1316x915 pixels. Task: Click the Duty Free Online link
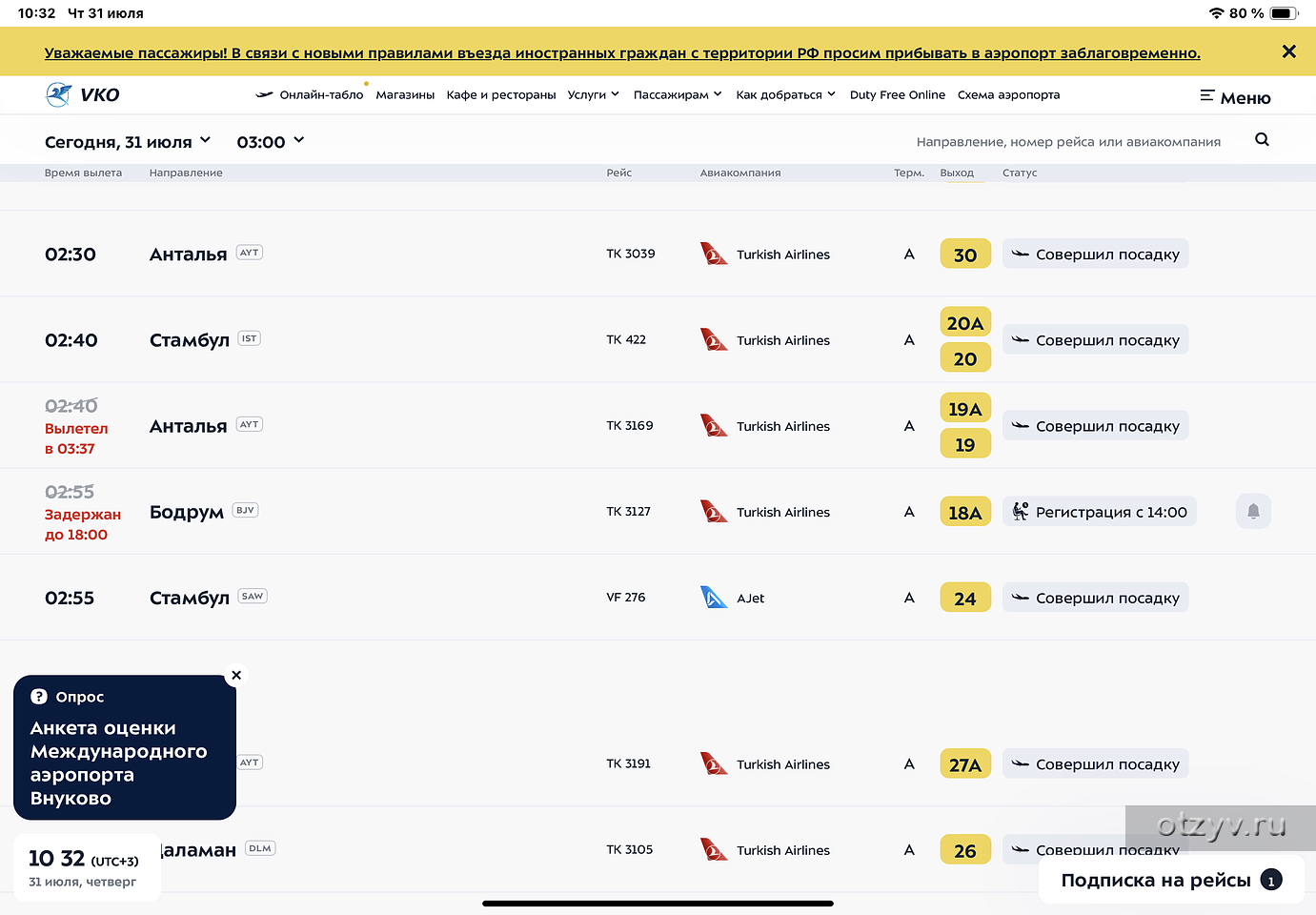(x=897, y=94)
